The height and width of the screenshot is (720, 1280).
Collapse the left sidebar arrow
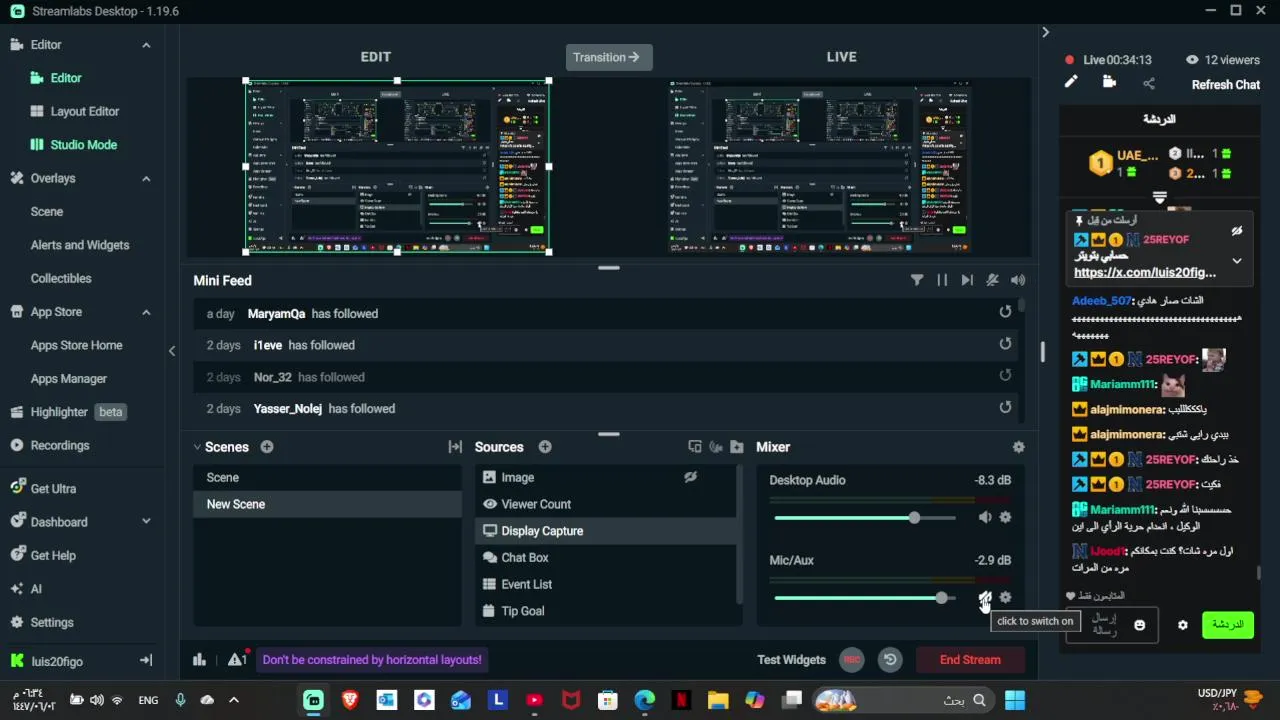171,350
